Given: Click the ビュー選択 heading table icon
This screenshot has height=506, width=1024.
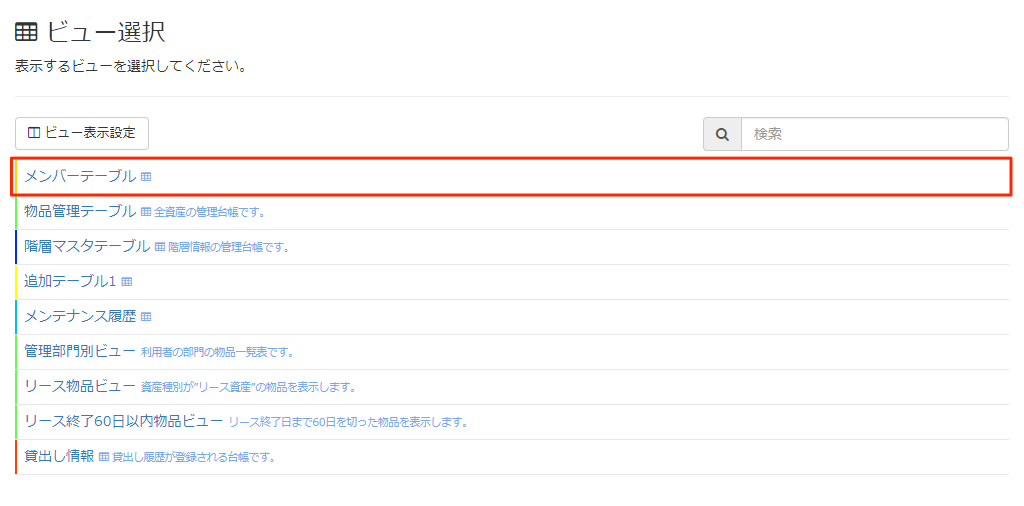Looking at the screenshot, I should (x=26, y=32).
